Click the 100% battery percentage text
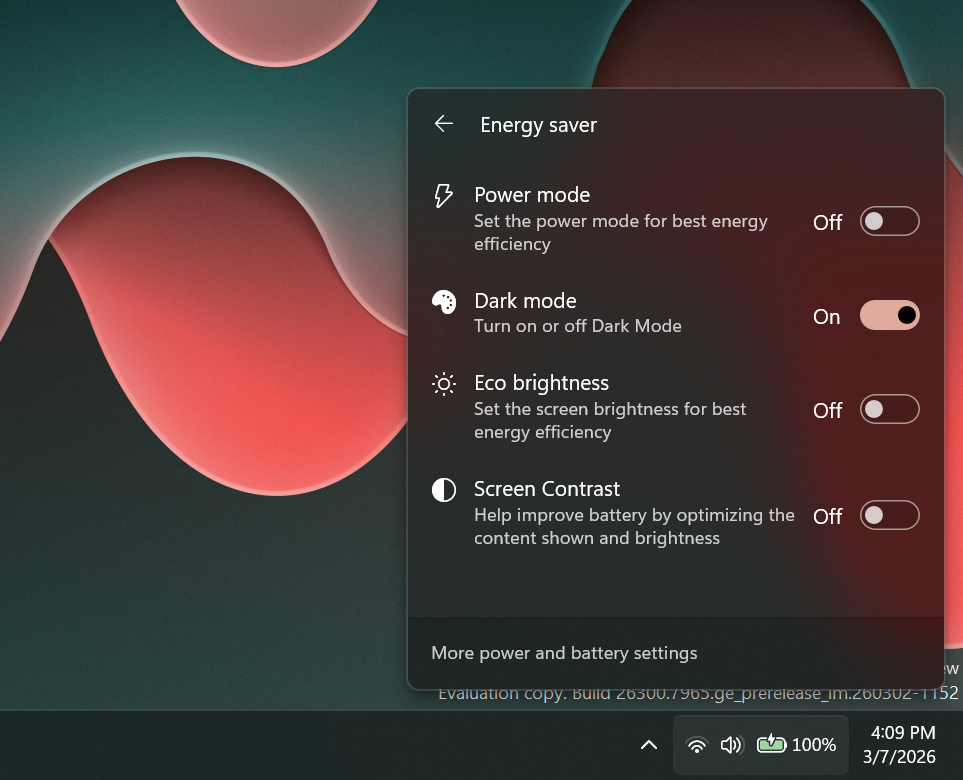Viewport: 963px width, 780px height. [x=814, y=745]
